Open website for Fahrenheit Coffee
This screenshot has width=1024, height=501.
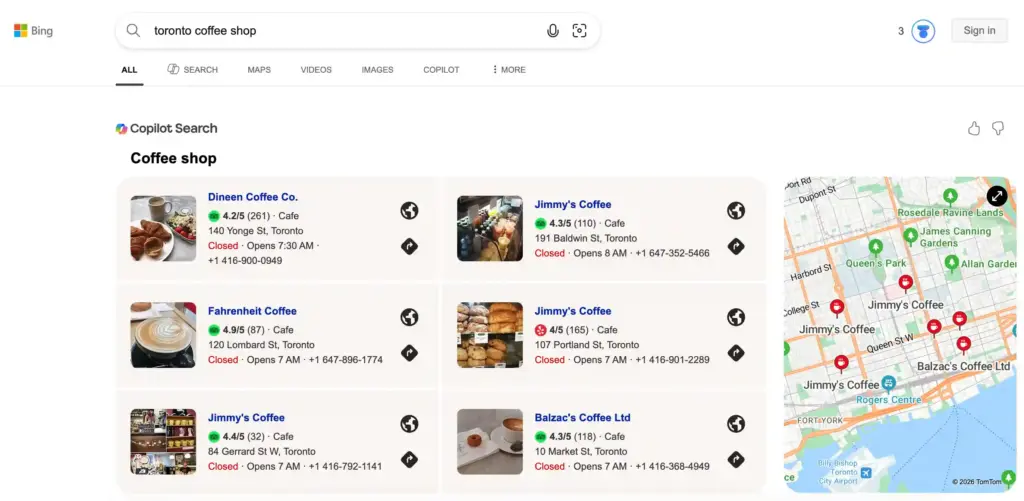pos(409,317)
